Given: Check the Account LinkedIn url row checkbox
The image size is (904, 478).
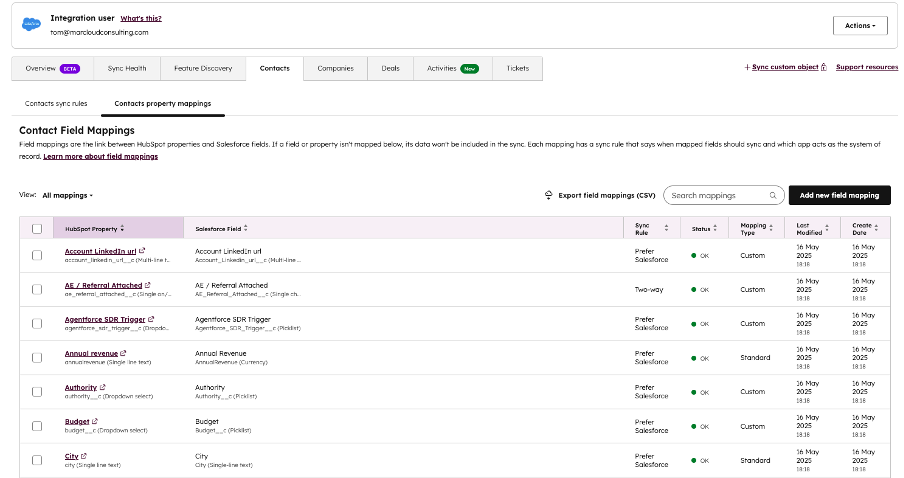Looking at the screenshot, I should [x=37, y=255].
